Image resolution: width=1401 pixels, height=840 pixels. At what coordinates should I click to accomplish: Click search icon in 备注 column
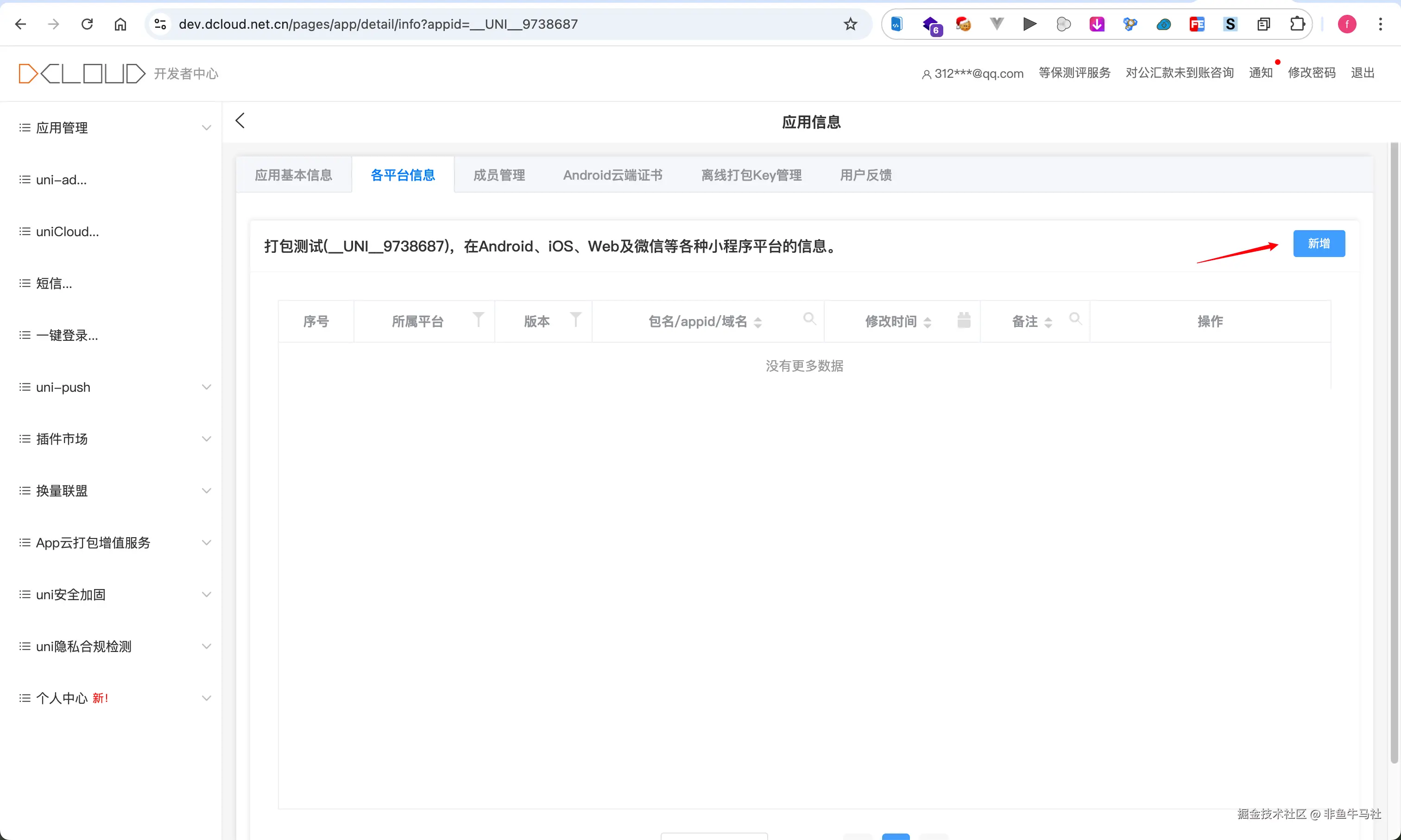(x=1075, y=319)
